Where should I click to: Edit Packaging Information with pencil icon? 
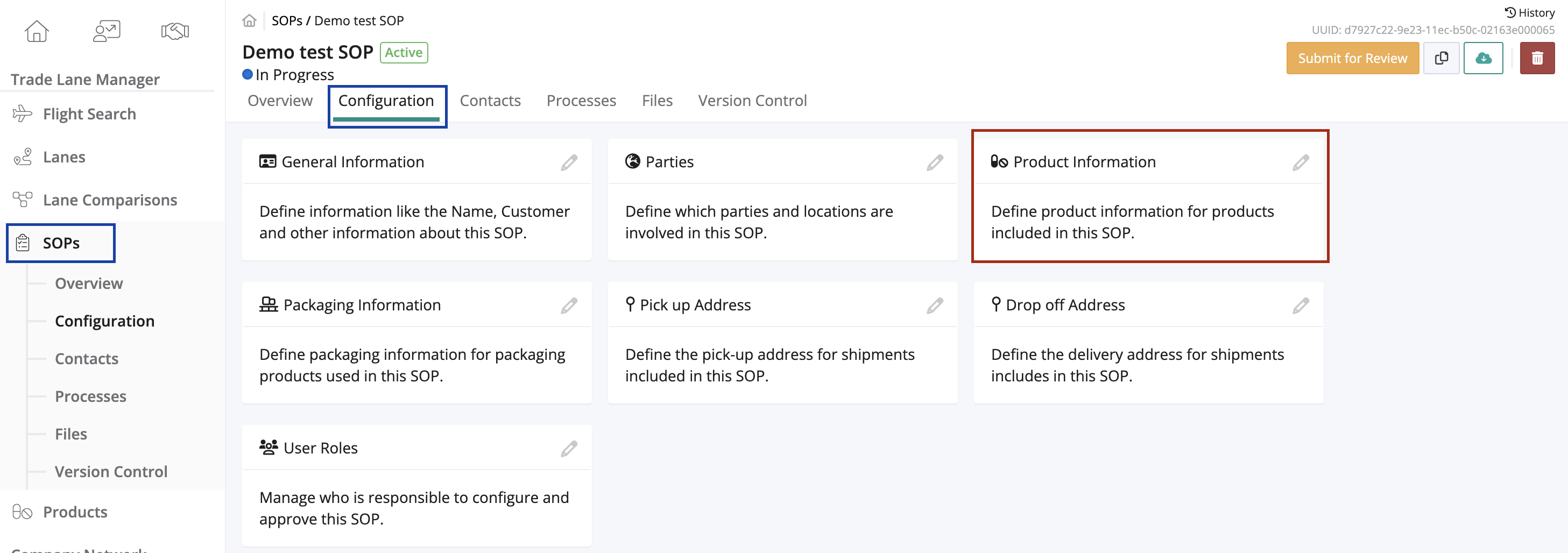pyautogui.click(x=569, y=306)
